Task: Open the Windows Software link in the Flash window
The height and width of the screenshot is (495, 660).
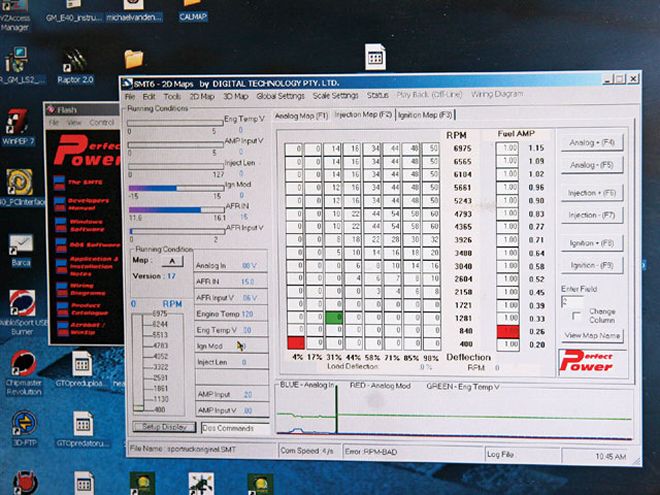Action: 80,226
